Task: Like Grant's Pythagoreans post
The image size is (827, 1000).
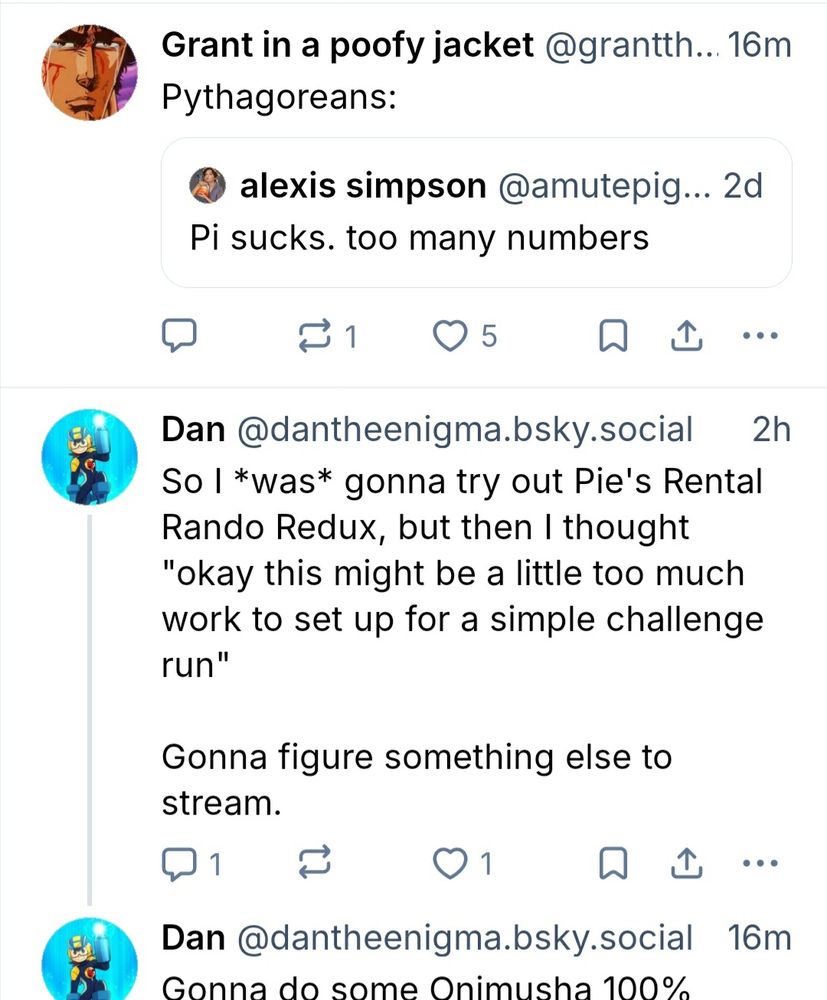Action: click(455, 338)
